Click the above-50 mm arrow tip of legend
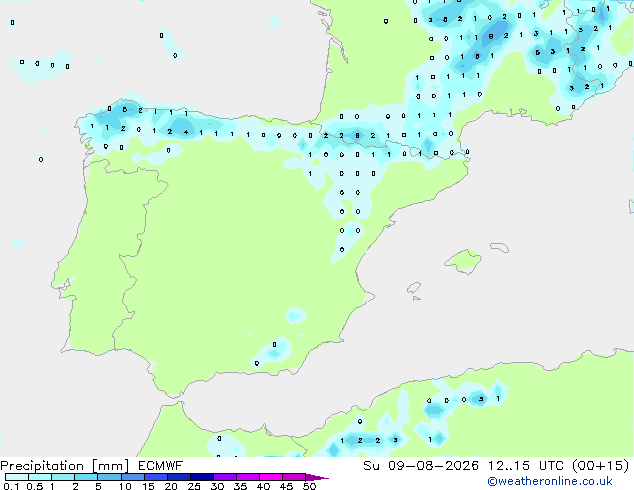Screen dimensions: 634x490 point(317,477)
